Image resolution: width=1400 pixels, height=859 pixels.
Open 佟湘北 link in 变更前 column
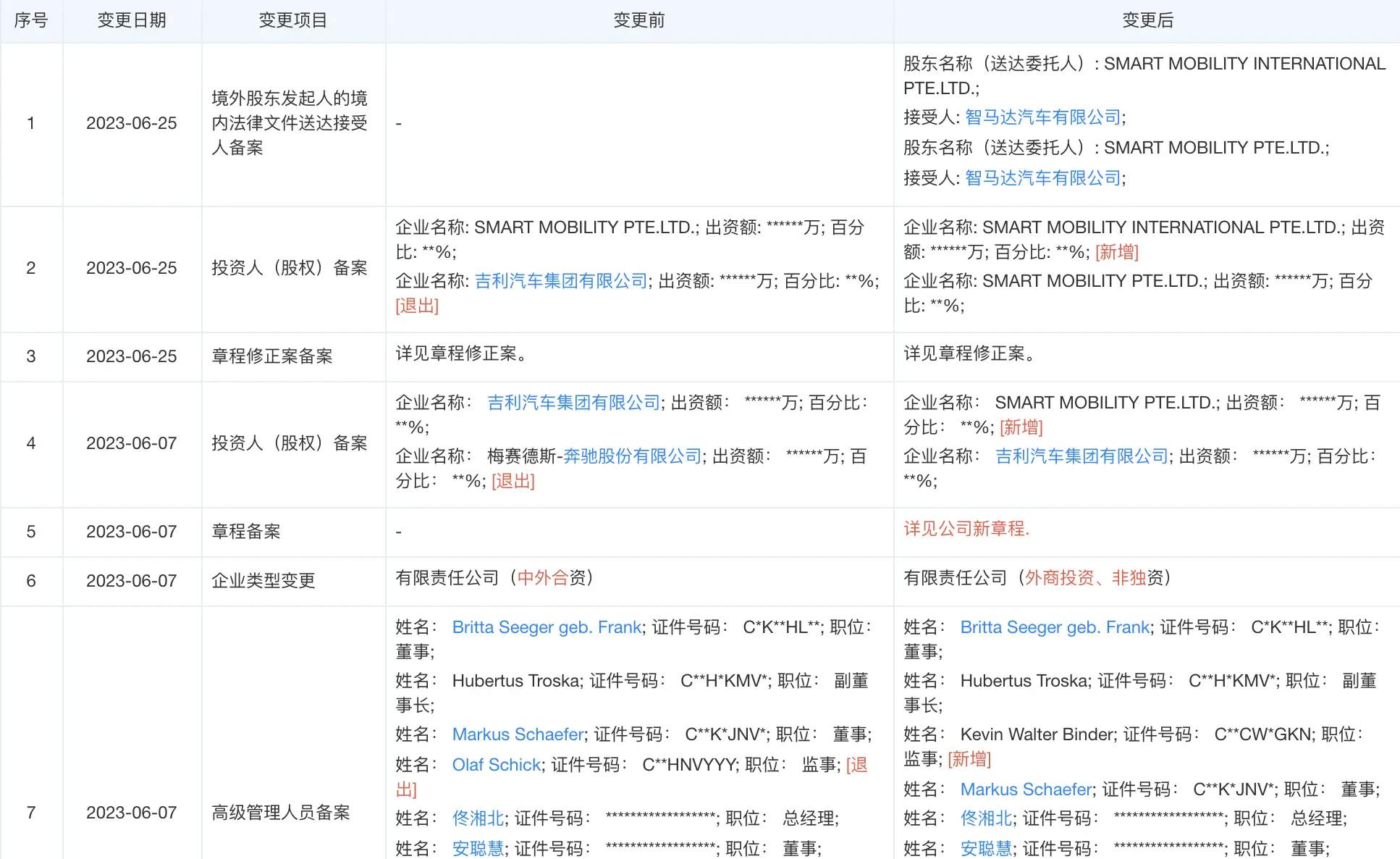pyautogui.click(x=478, y=818)
